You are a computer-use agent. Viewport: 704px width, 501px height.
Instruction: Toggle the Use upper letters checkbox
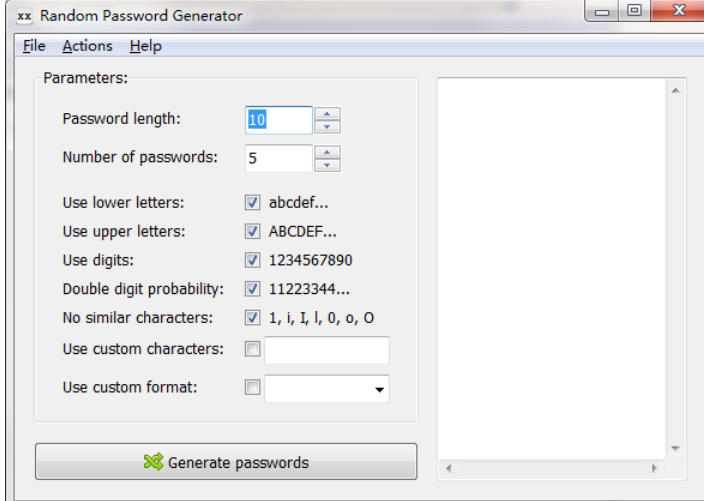(x=253, y=232)
